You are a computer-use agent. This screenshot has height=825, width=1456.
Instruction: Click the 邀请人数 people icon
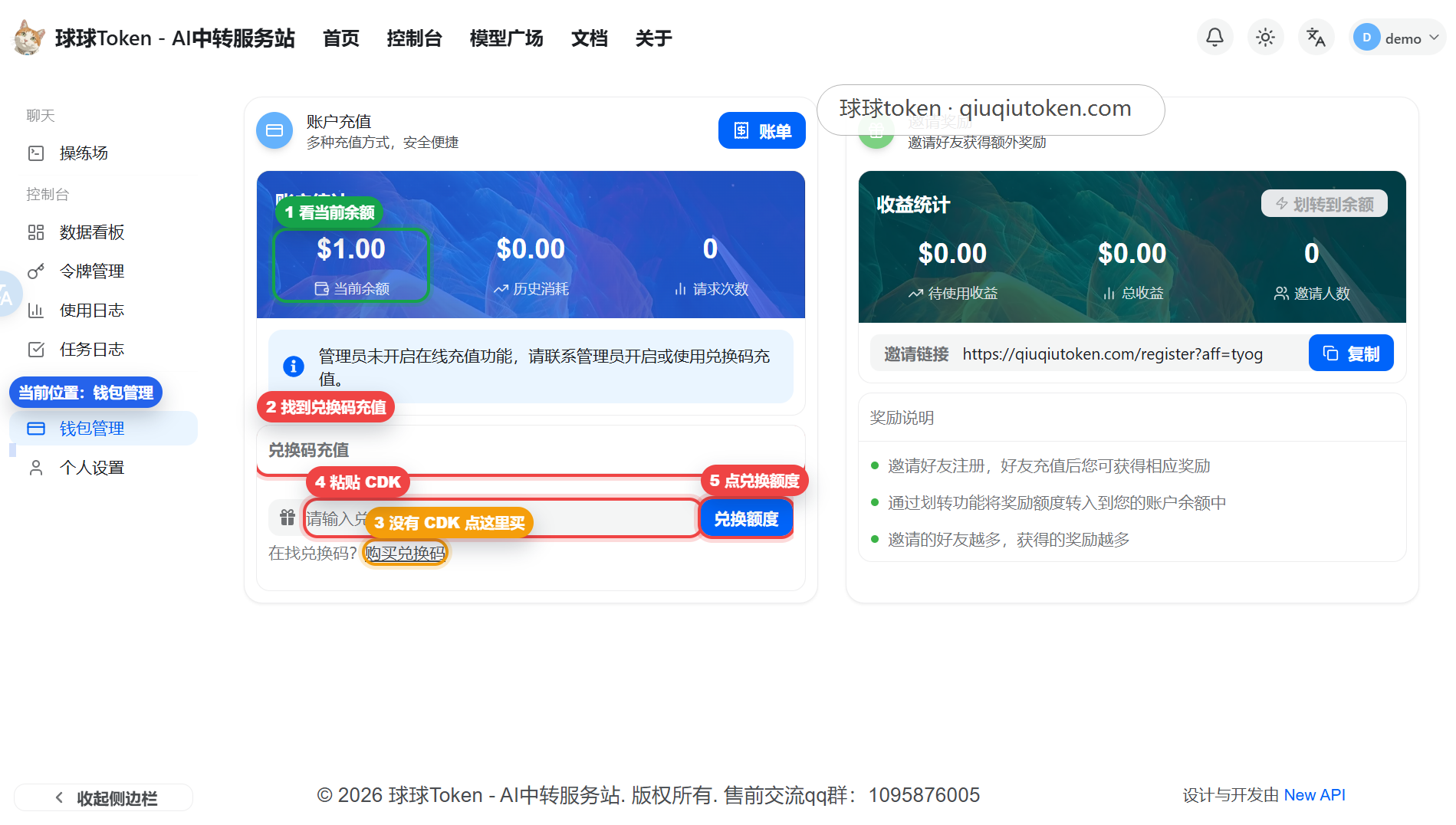point(1281,294)
